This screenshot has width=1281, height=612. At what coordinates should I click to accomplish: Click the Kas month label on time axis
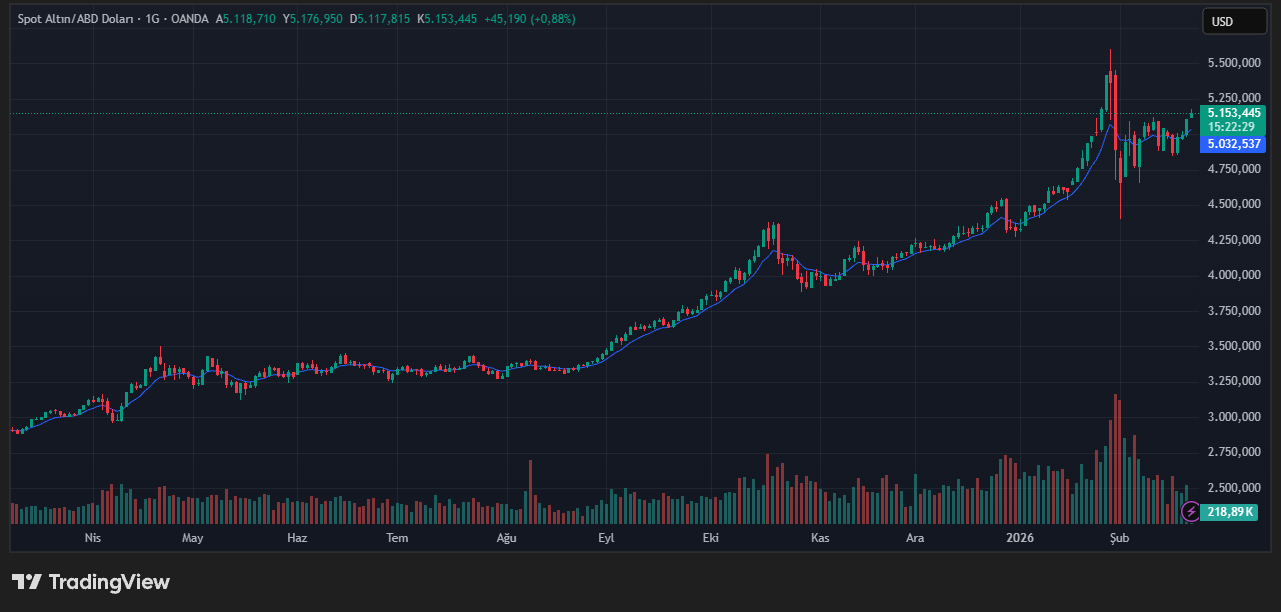tap(820, 538)
